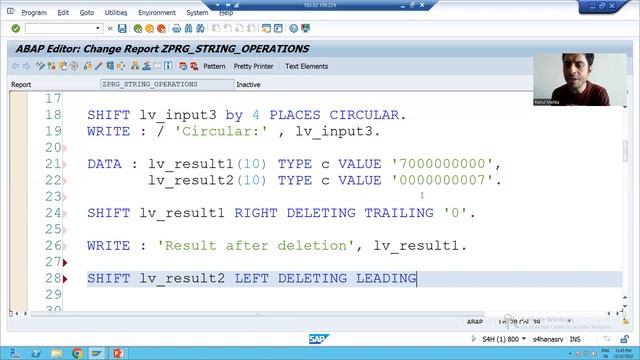Image resolution: width=640 pixels, height=360 pixels.
Task: Click the green Back icon in the standard toolbar
Action: [x=138, y=28]
